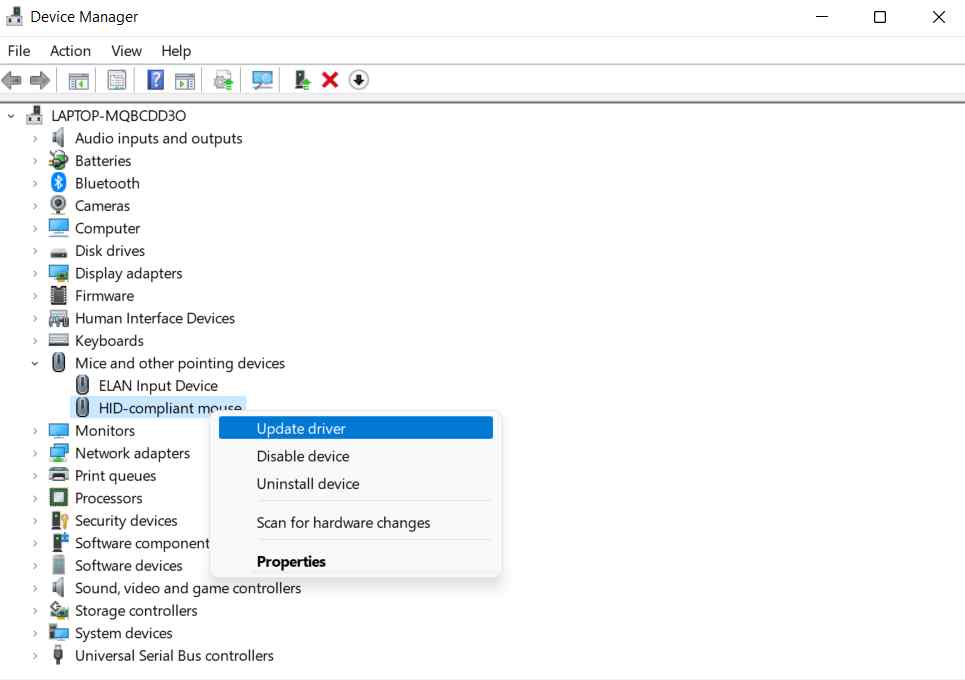Open the File menu
This screenshot has width=965, height=680.
[19, 50]
